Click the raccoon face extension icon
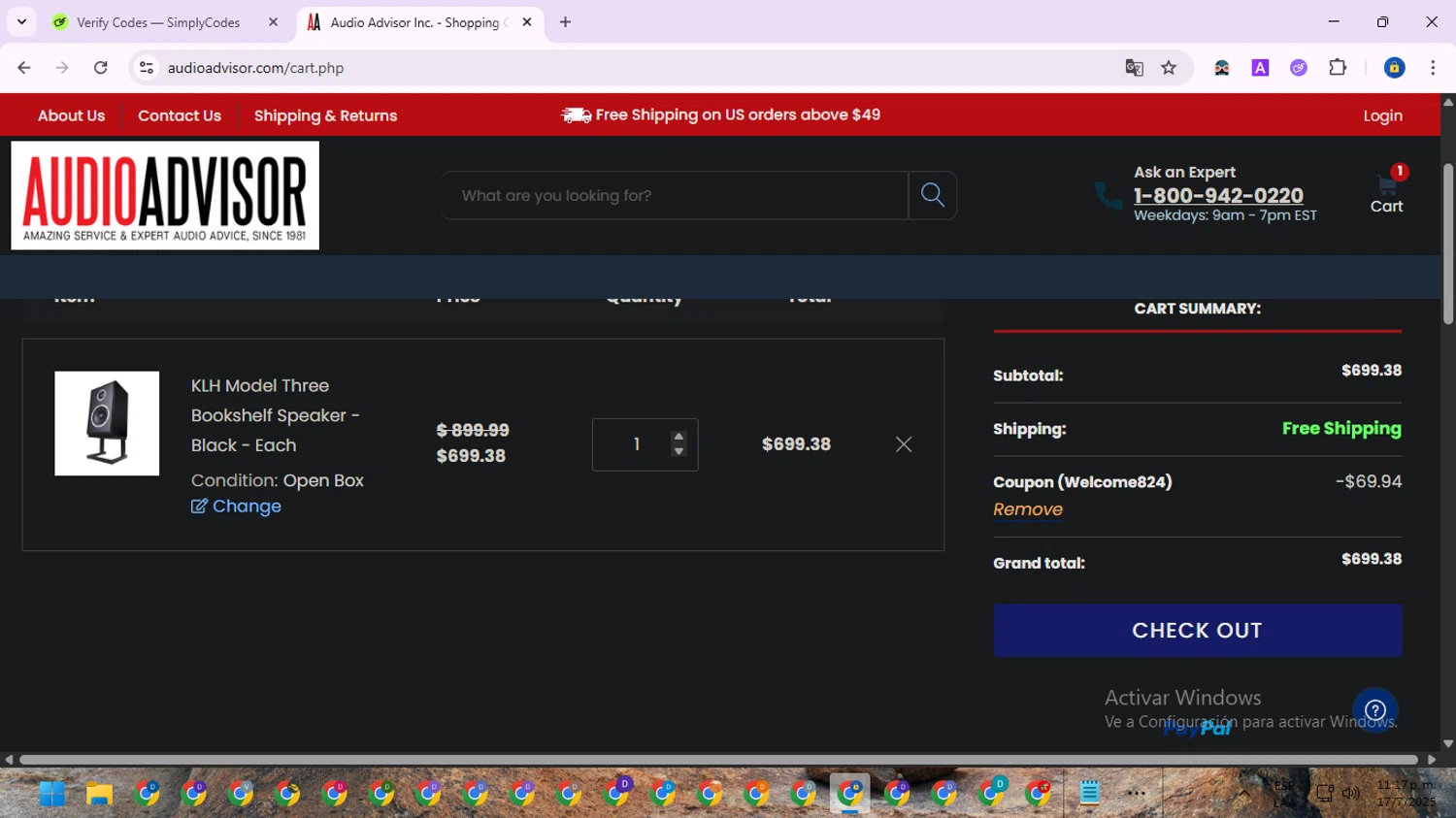This screenshot has width=1456, height=818. tap(1222, 68)
